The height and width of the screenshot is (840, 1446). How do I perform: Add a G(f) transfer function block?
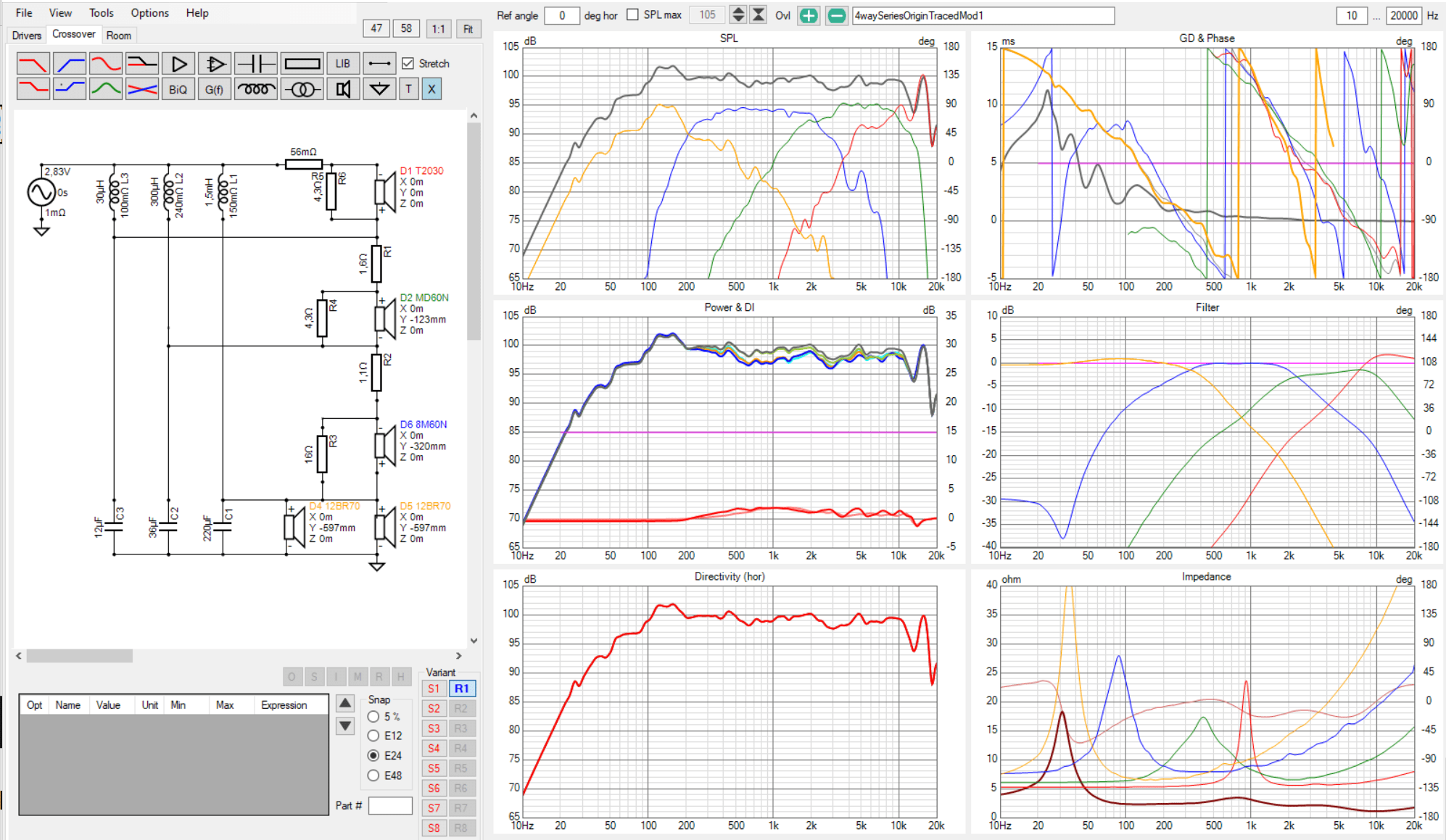(x=215, y=89)
